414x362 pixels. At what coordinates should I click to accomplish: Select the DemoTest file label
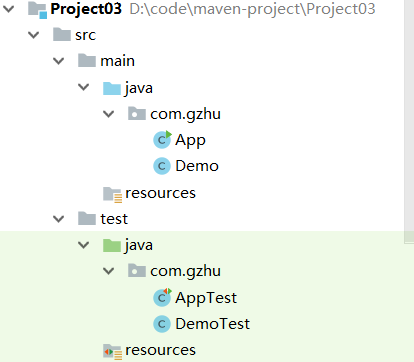point(213,324)
